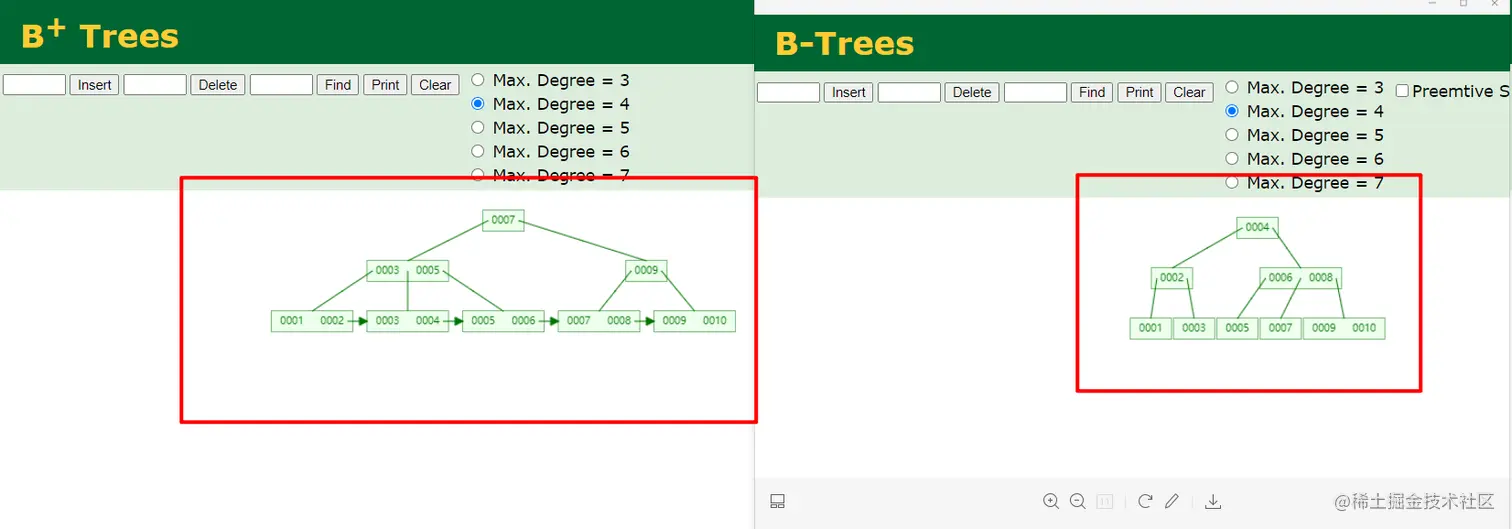Download the image with the download icon
Screen dimensions: 1512x529
[x=1213, y=501]
